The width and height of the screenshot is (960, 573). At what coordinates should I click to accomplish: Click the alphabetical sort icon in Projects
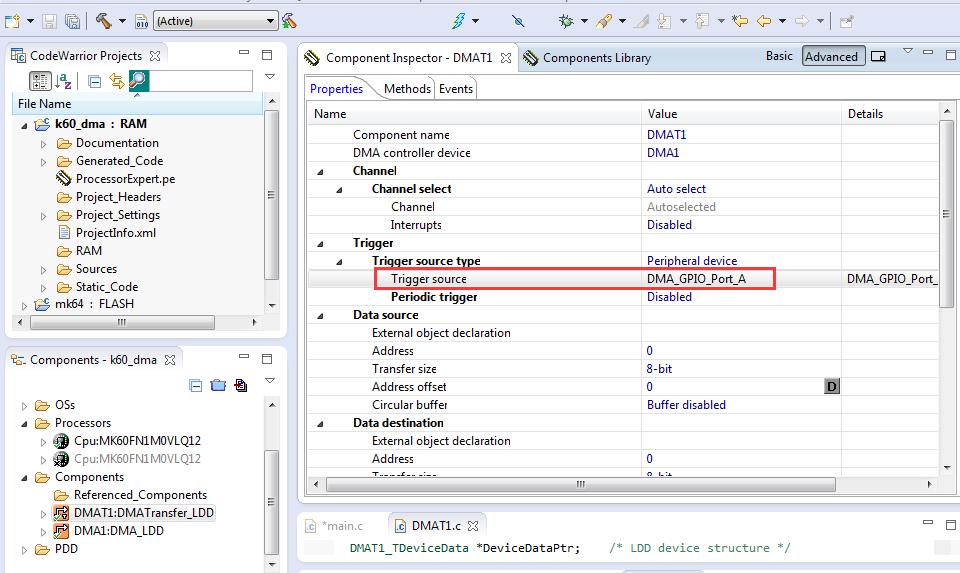[64, 81]
